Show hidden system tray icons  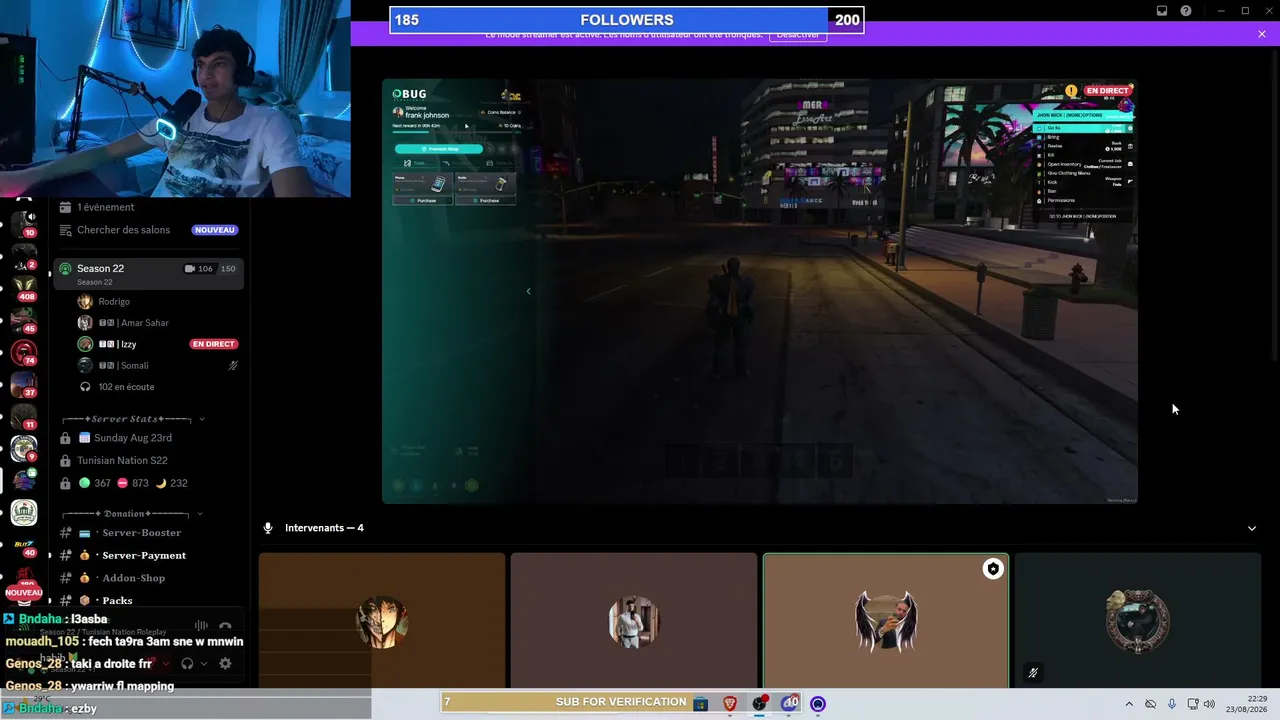(1129, 704)
